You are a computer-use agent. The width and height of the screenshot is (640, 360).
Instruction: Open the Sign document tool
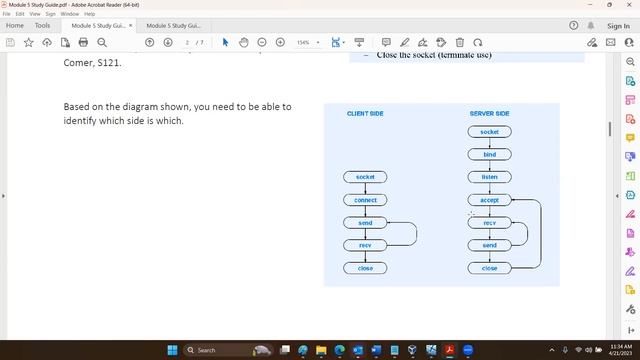(x=422, y=42)
